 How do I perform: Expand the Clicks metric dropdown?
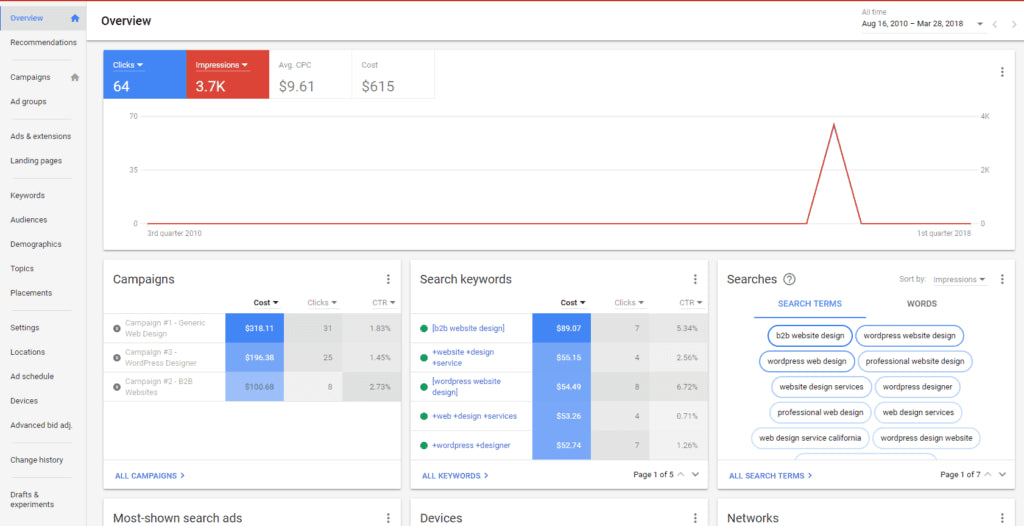[140, 65]
